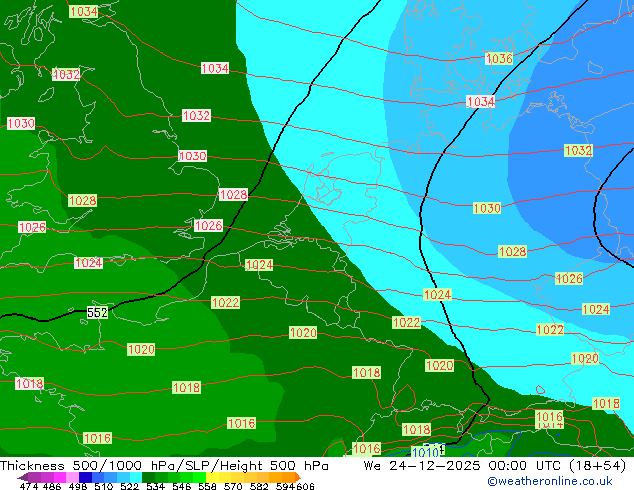Click legend value 474
The height and width of the screenshot is (490, 634).
pyautogui.click(x=29, y=486)
